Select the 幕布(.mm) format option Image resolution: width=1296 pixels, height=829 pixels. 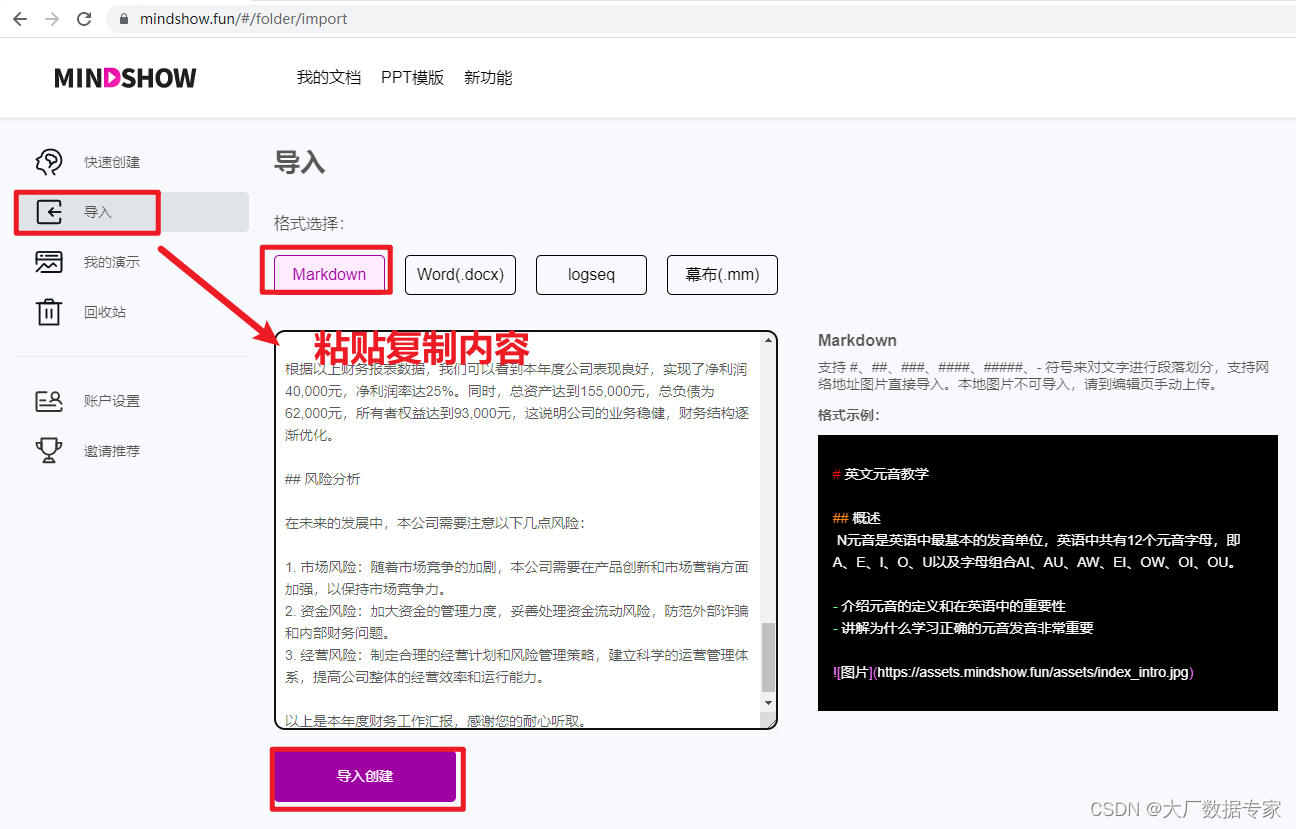(722, 274)
